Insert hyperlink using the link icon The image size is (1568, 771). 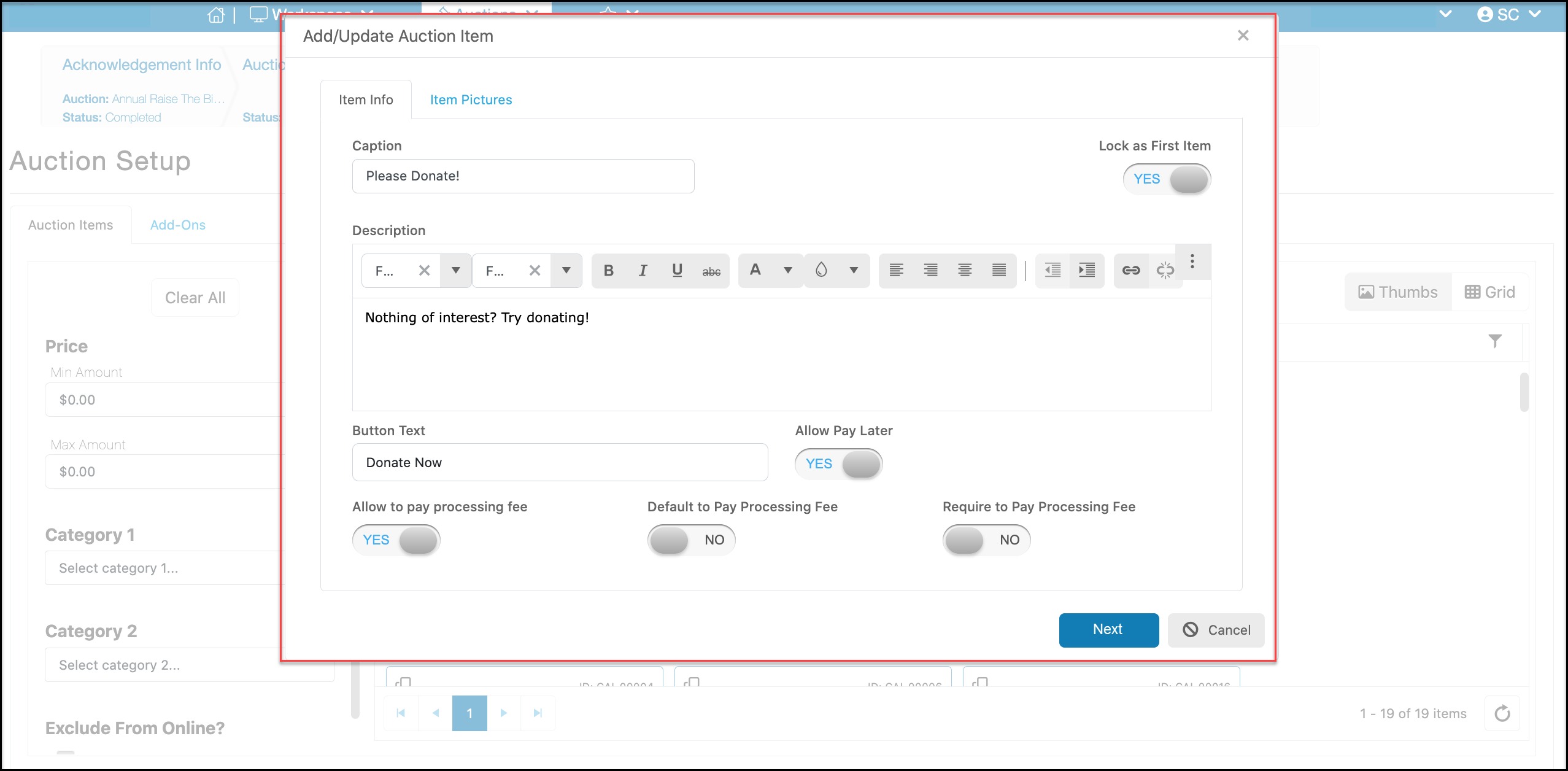pos(1130,271)
